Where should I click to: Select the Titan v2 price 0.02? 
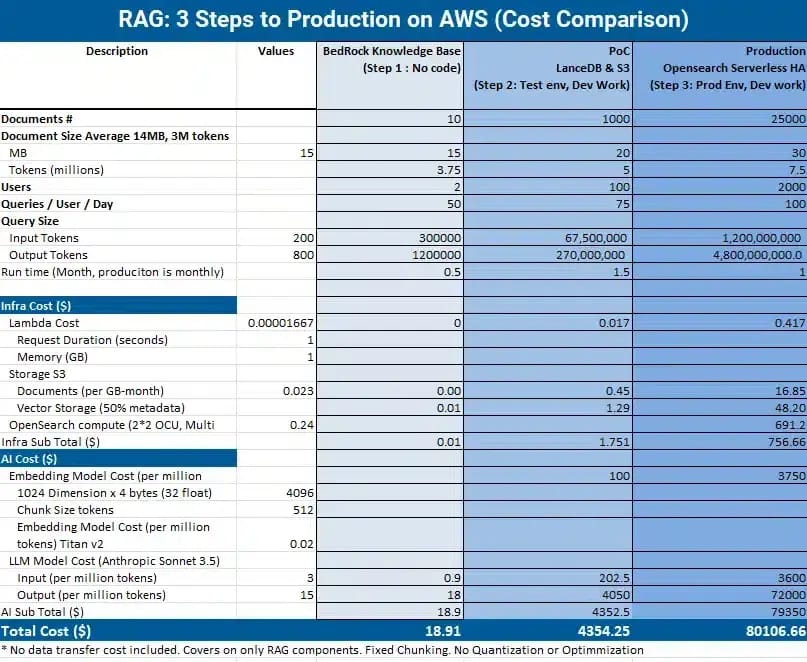(x=302, y=544)
